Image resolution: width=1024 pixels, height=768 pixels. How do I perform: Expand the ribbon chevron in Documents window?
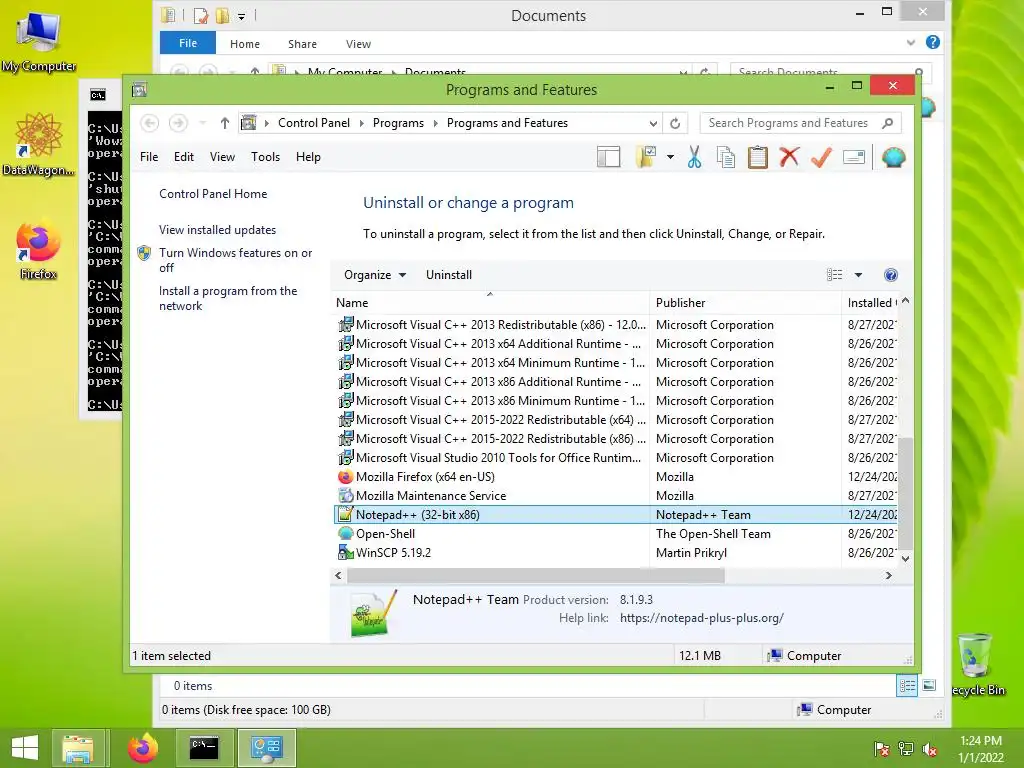911,43
